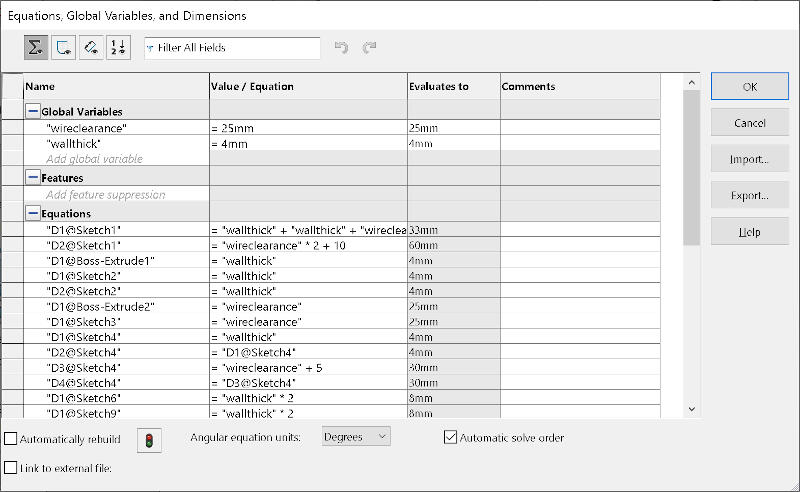Collapse the Features section
Image resolution: width=800 pixels, height=492 pixels.
33,178
